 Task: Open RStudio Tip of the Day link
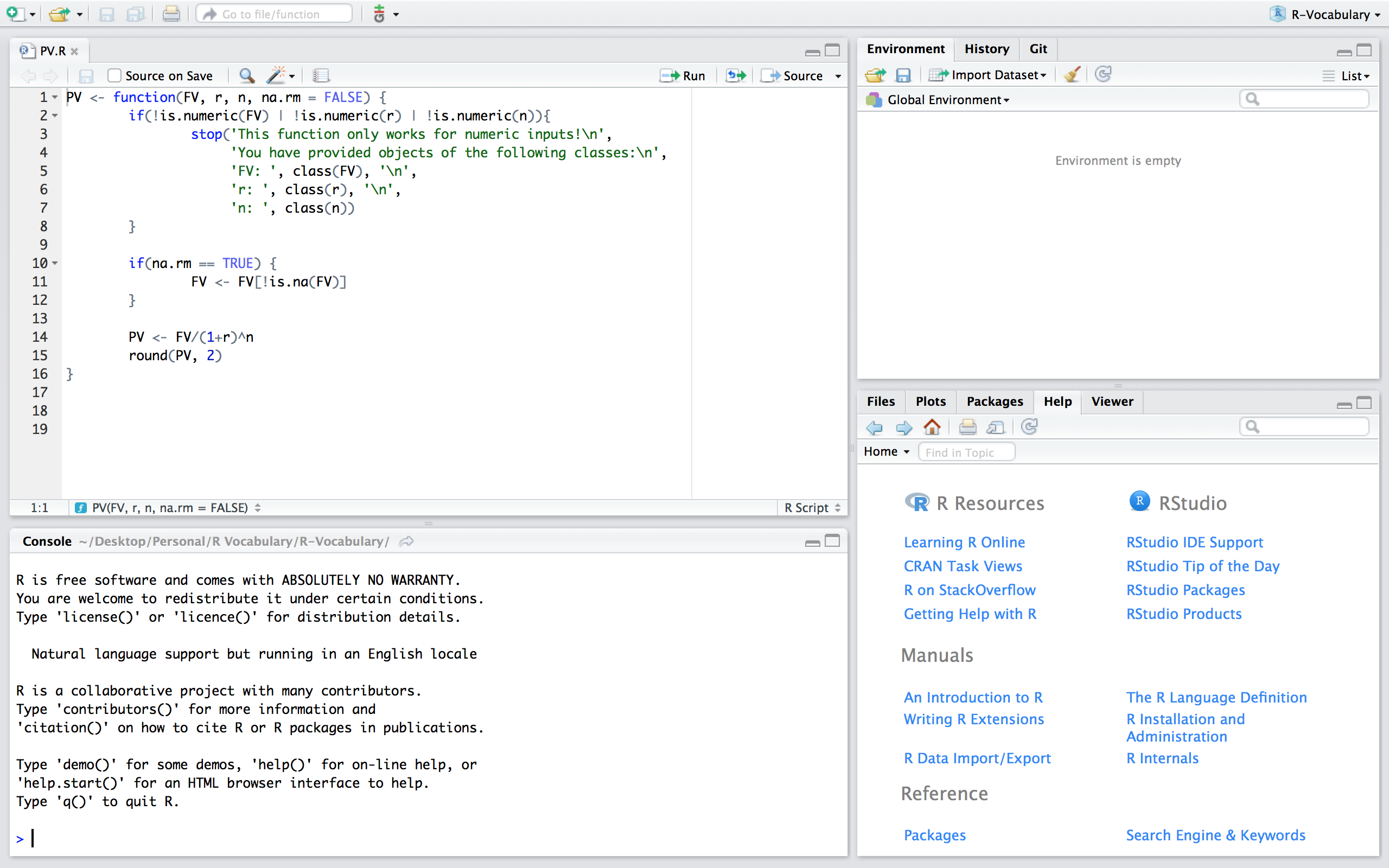[1203, 566]
